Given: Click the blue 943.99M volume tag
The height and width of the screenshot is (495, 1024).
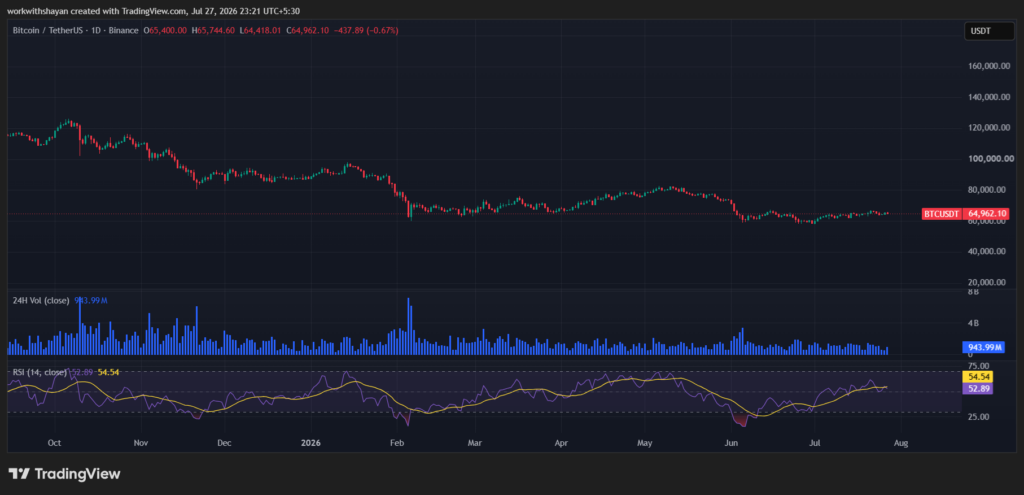Looking at the screenshot, I should tap(984, 347).
